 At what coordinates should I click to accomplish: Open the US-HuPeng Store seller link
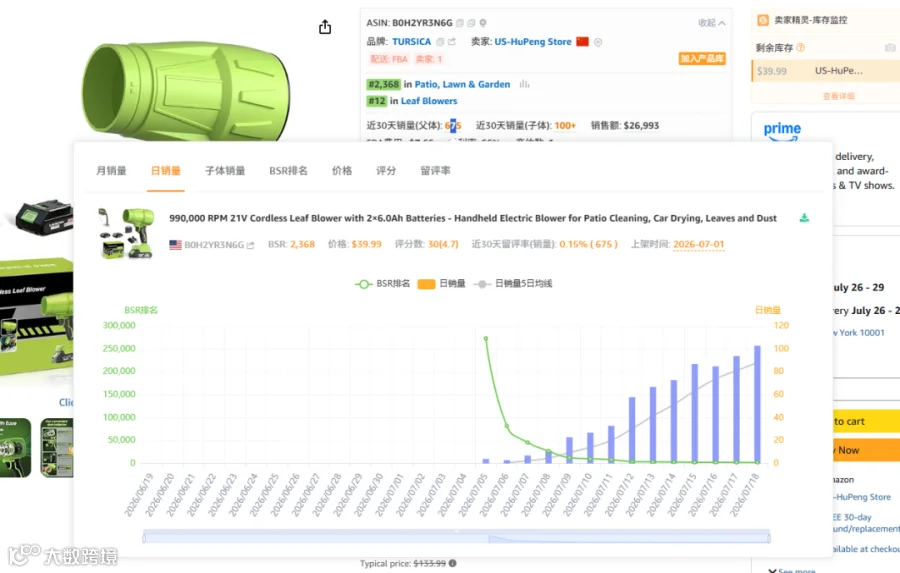(533, 42)
